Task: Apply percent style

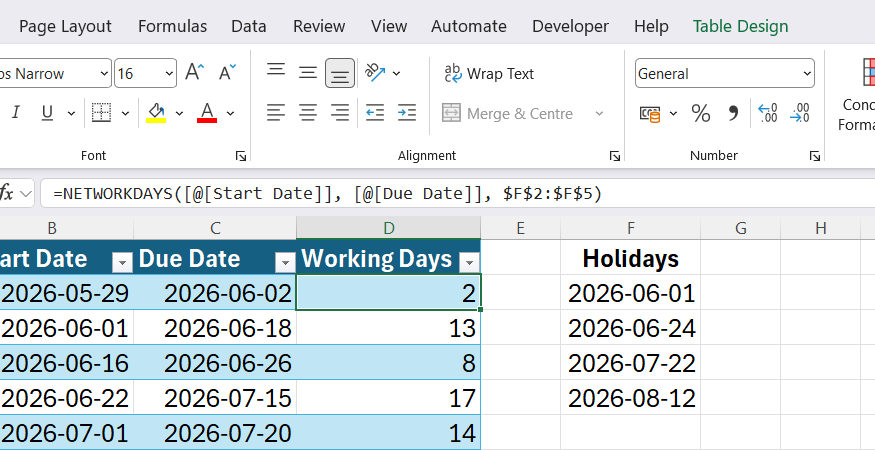Action: (x=701, y=114)
